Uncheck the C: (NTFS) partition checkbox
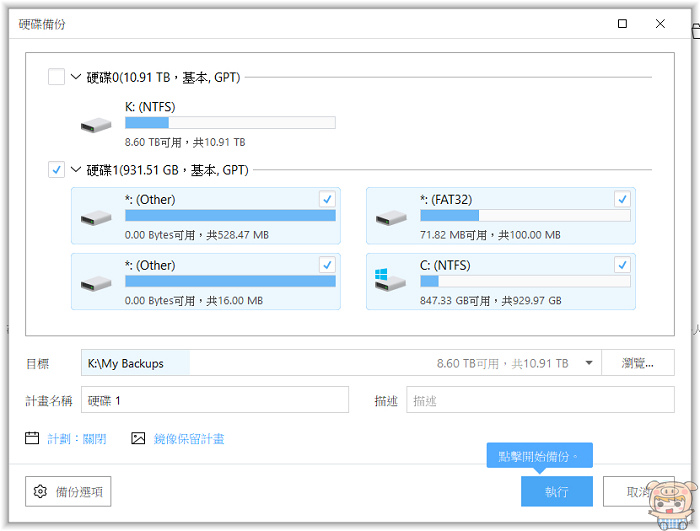Image resolution: width=700 pixels, height=531 pixels. click(622, 265)
